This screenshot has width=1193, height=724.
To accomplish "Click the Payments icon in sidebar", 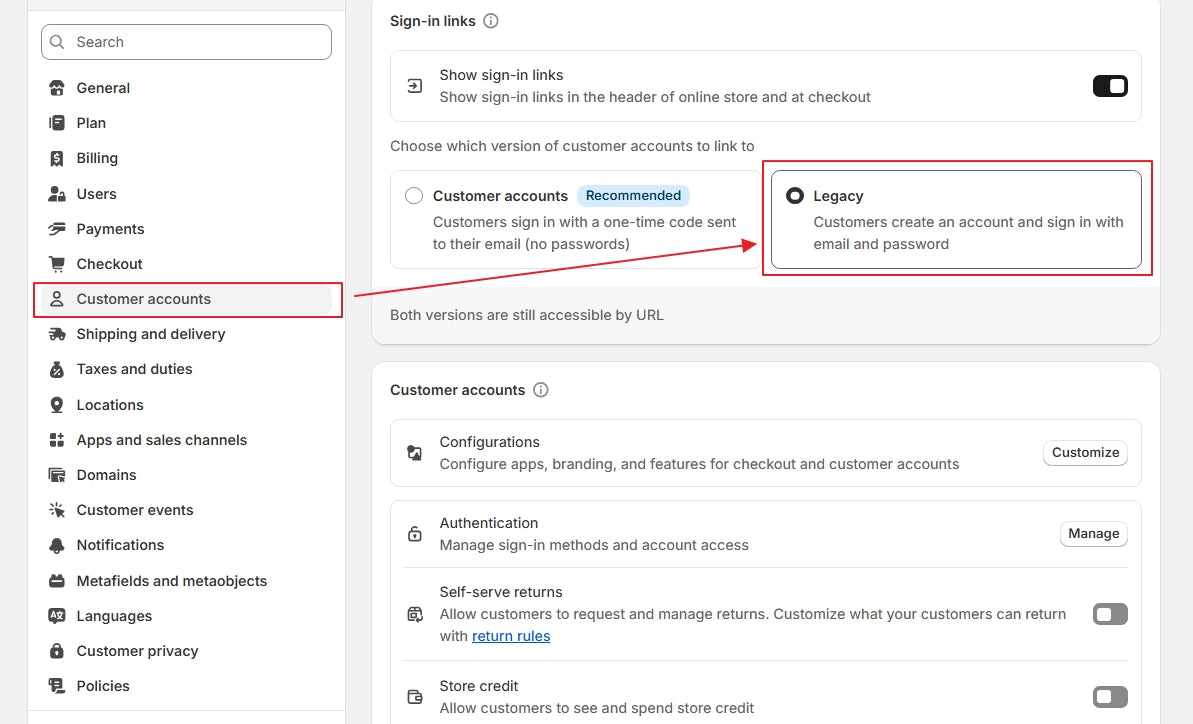I will click(57, 229).
